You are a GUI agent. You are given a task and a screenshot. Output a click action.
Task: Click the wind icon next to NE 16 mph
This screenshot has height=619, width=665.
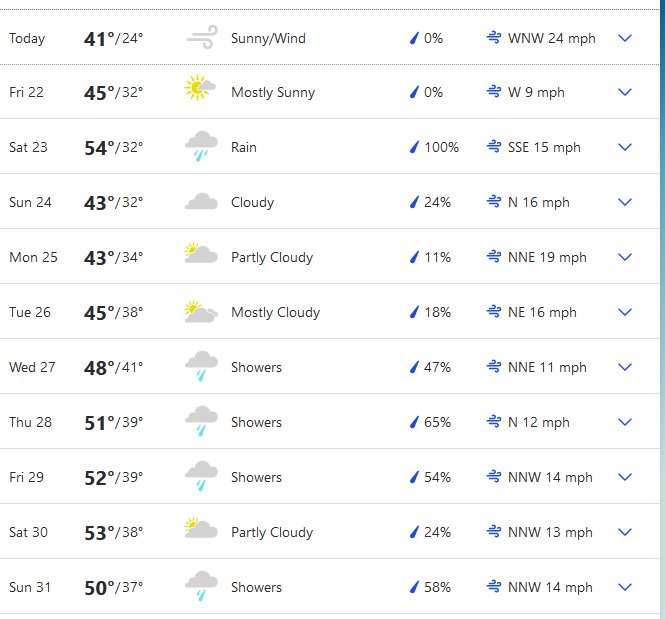[x=494, y=312]
